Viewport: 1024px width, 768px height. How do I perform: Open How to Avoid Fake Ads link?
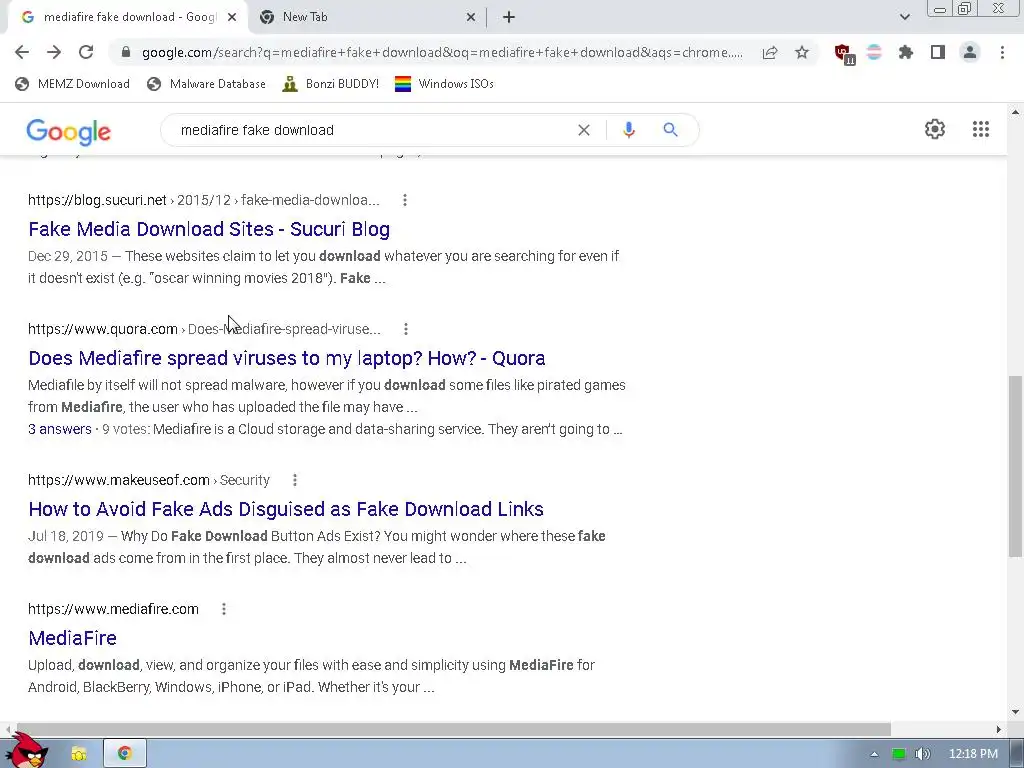coord(286,509)
